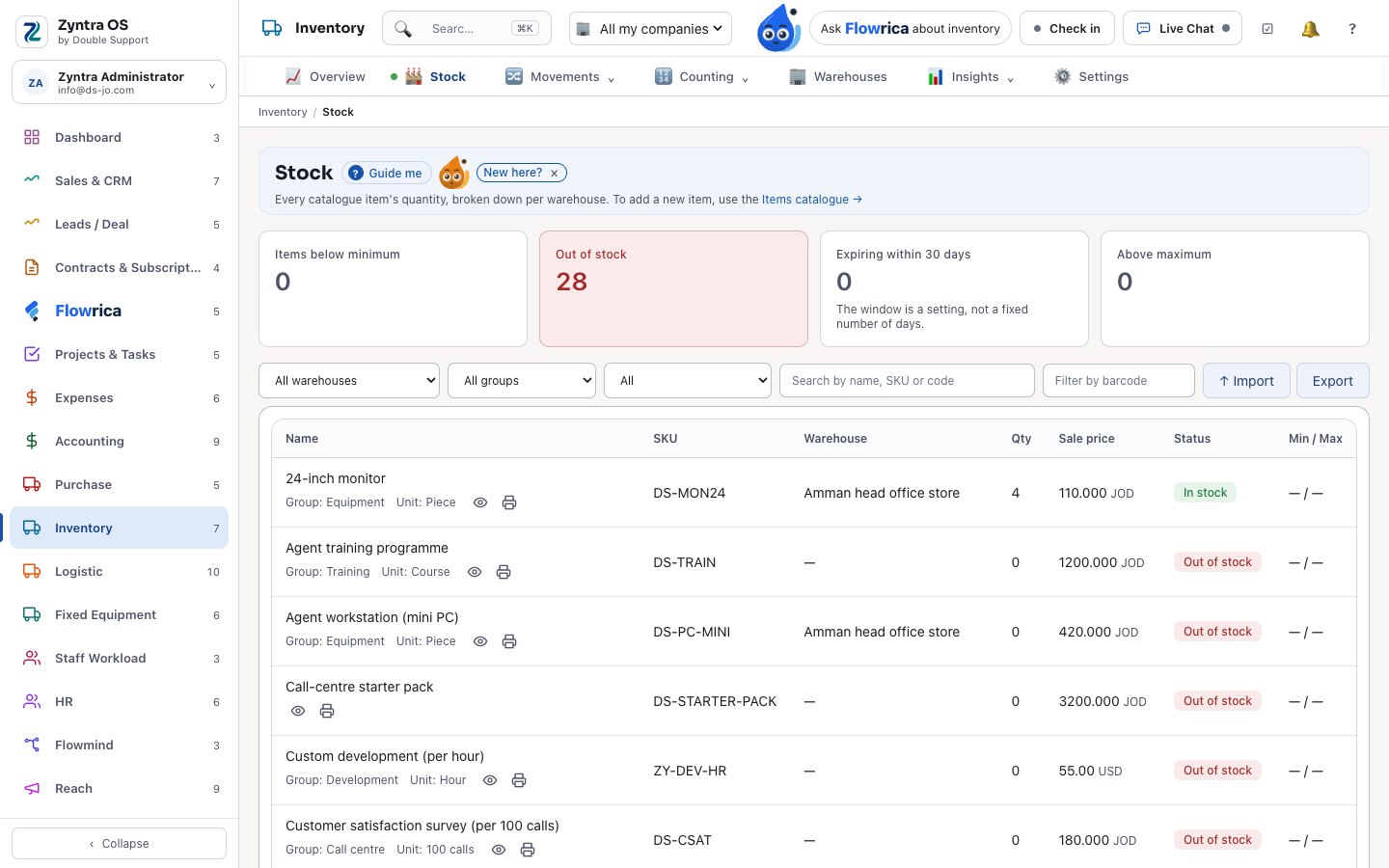Open Flowmind module in sidebar
Viewport: 1389px width, 868px height.
pyautogui.click(x=120, y=746)
